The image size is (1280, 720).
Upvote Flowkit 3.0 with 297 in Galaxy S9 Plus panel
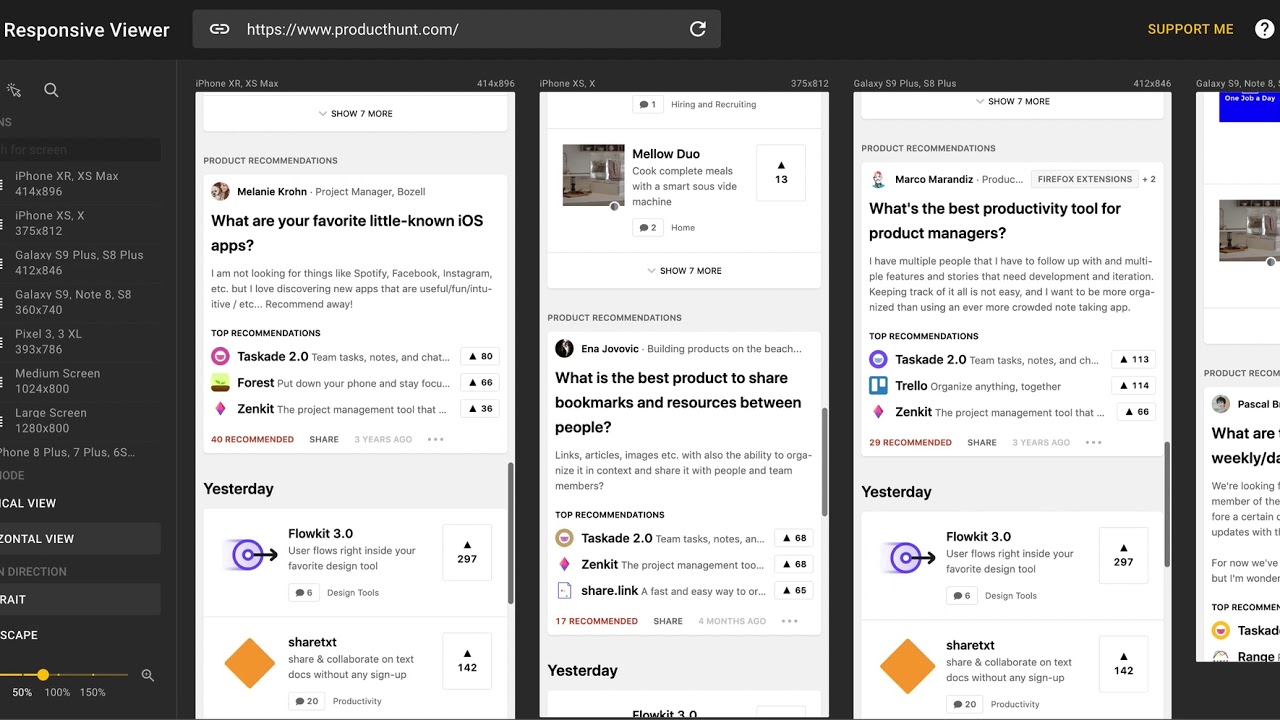(1123, 555)
